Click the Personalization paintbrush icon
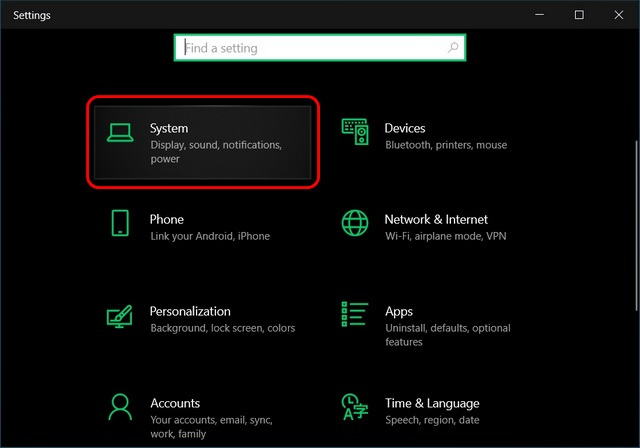640x448 pixels. (x=120, y=316)
